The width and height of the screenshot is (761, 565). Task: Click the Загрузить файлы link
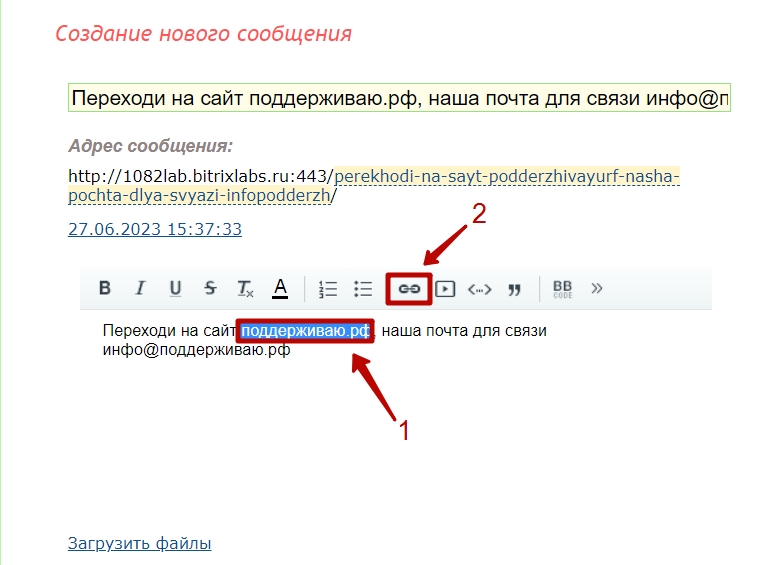tap(139, 544)
